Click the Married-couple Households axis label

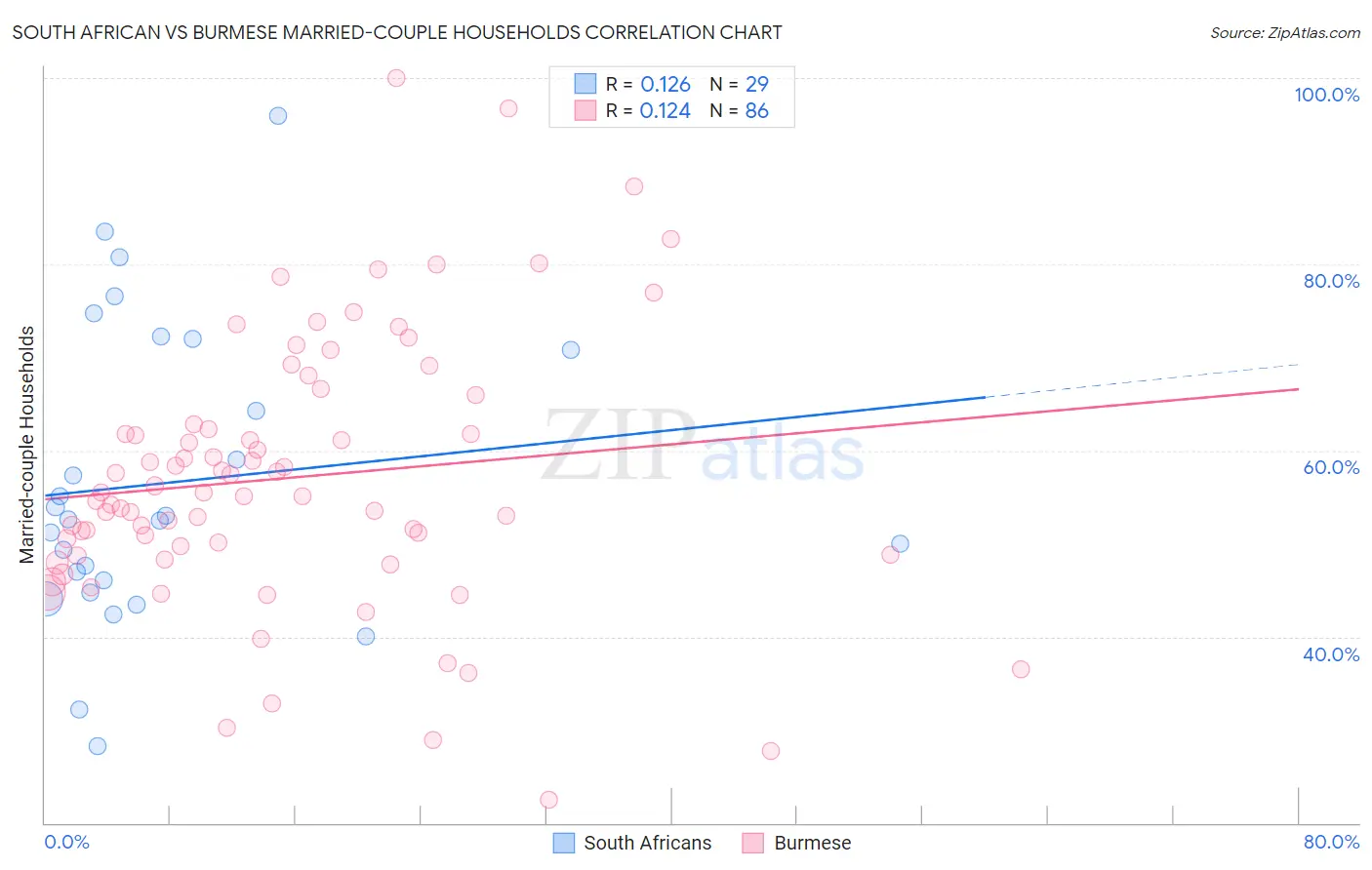[27, 445]
